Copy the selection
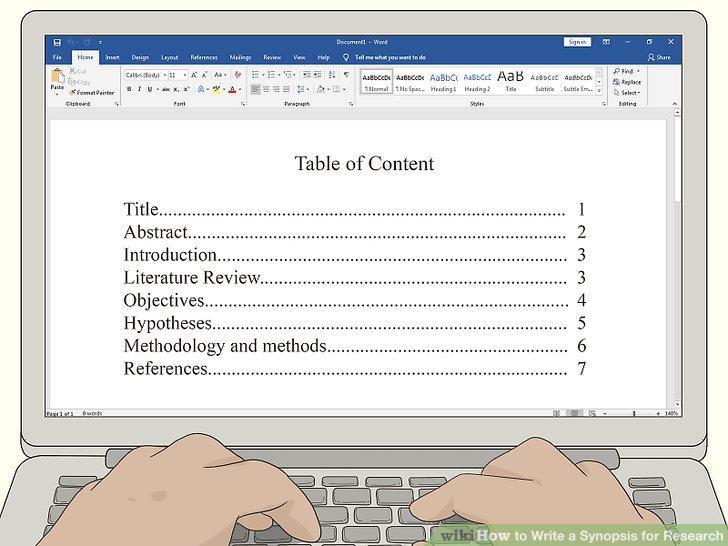Screen dimensions: 728x546 79,82
